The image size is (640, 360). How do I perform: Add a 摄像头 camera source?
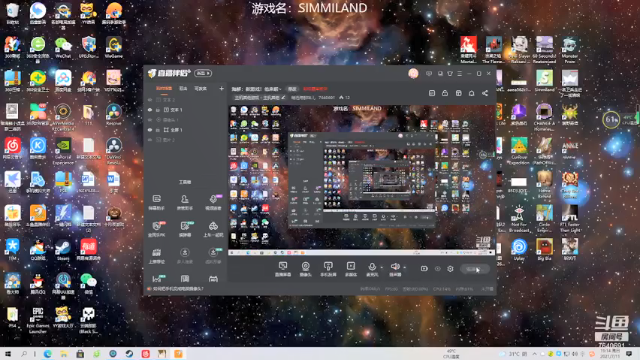305,269
